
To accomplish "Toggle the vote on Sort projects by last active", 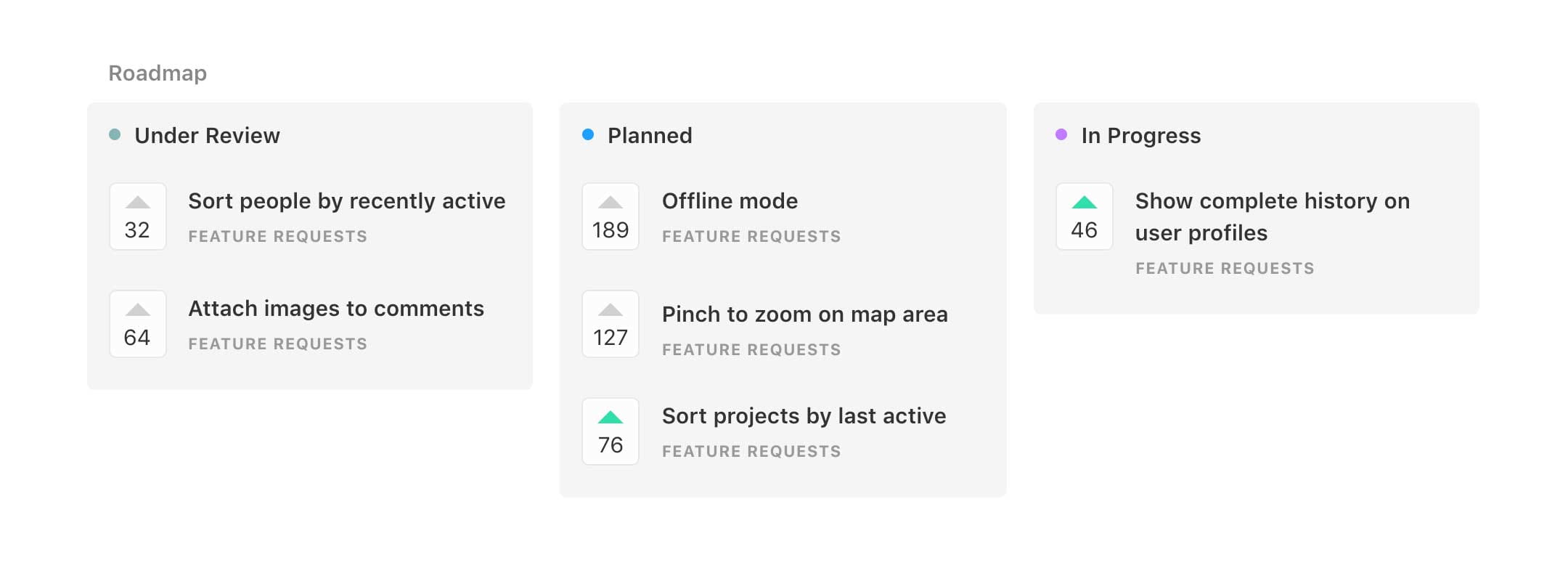I will 610,431.
